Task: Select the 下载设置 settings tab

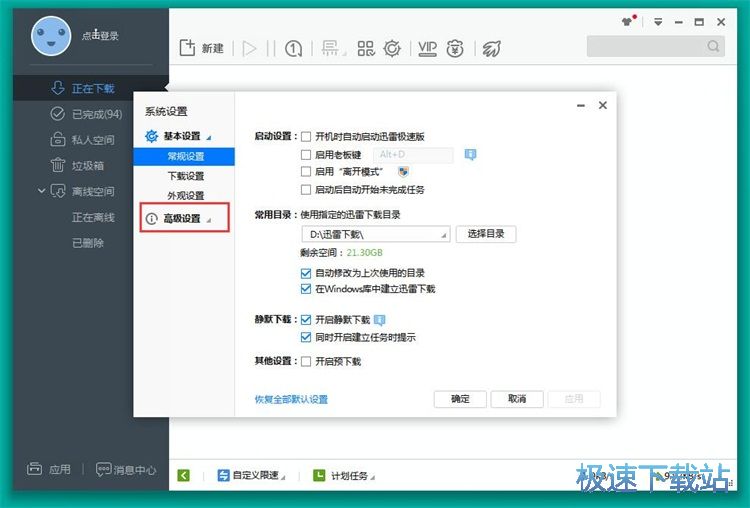Action: click(x=186, y=176)
